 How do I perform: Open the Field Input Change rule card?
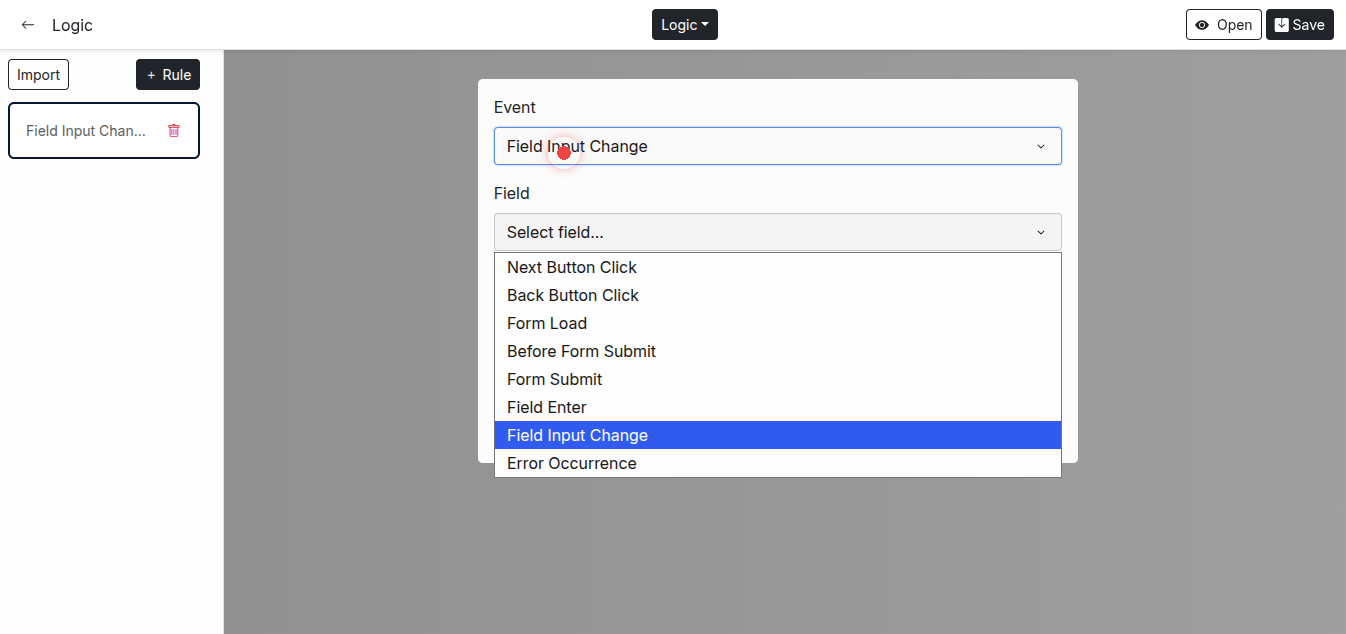pos(86,131)
